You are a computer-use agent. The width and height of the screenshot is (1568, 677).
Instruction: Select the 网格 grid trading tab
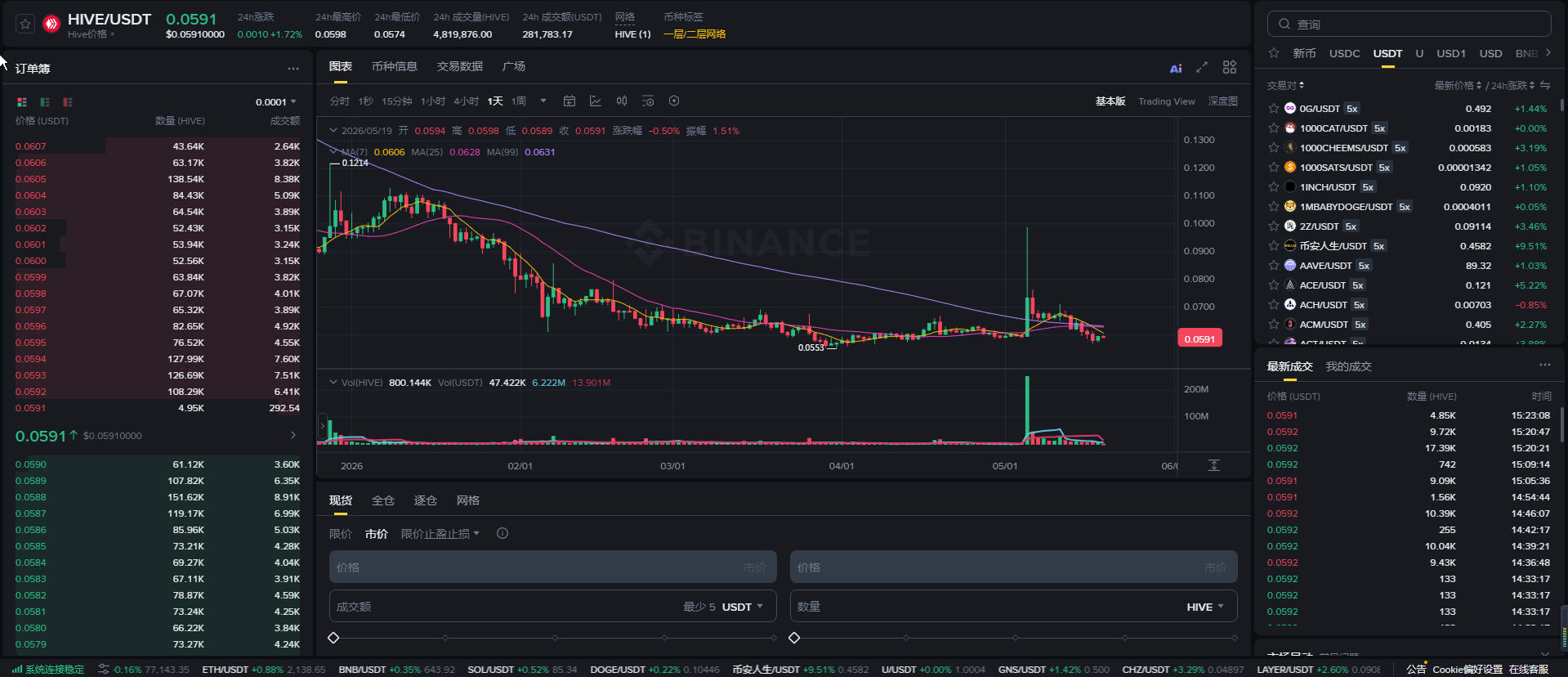[468, 500]
